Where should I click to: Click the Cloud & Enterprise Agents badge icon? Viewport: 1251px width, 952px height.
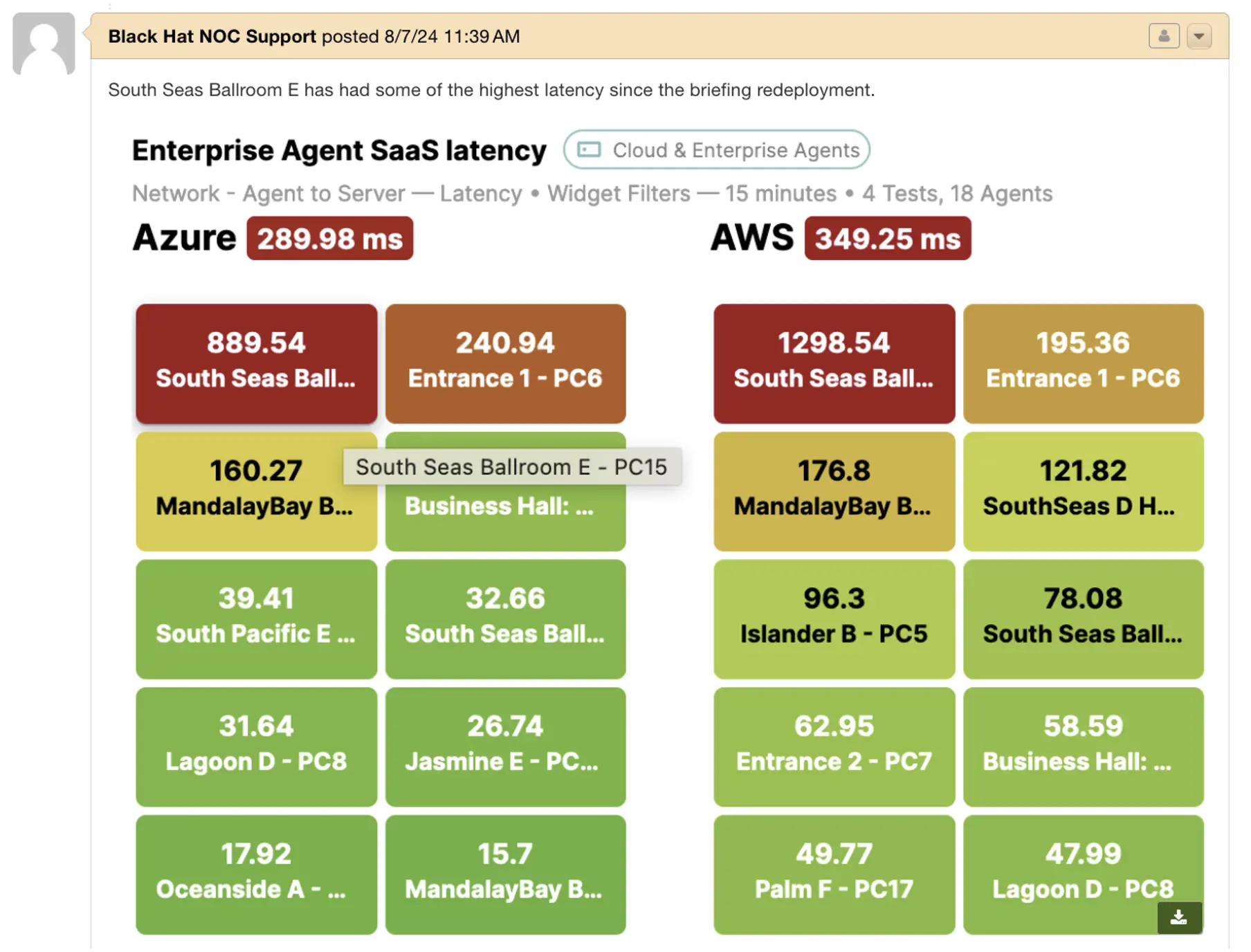[588, 149]
